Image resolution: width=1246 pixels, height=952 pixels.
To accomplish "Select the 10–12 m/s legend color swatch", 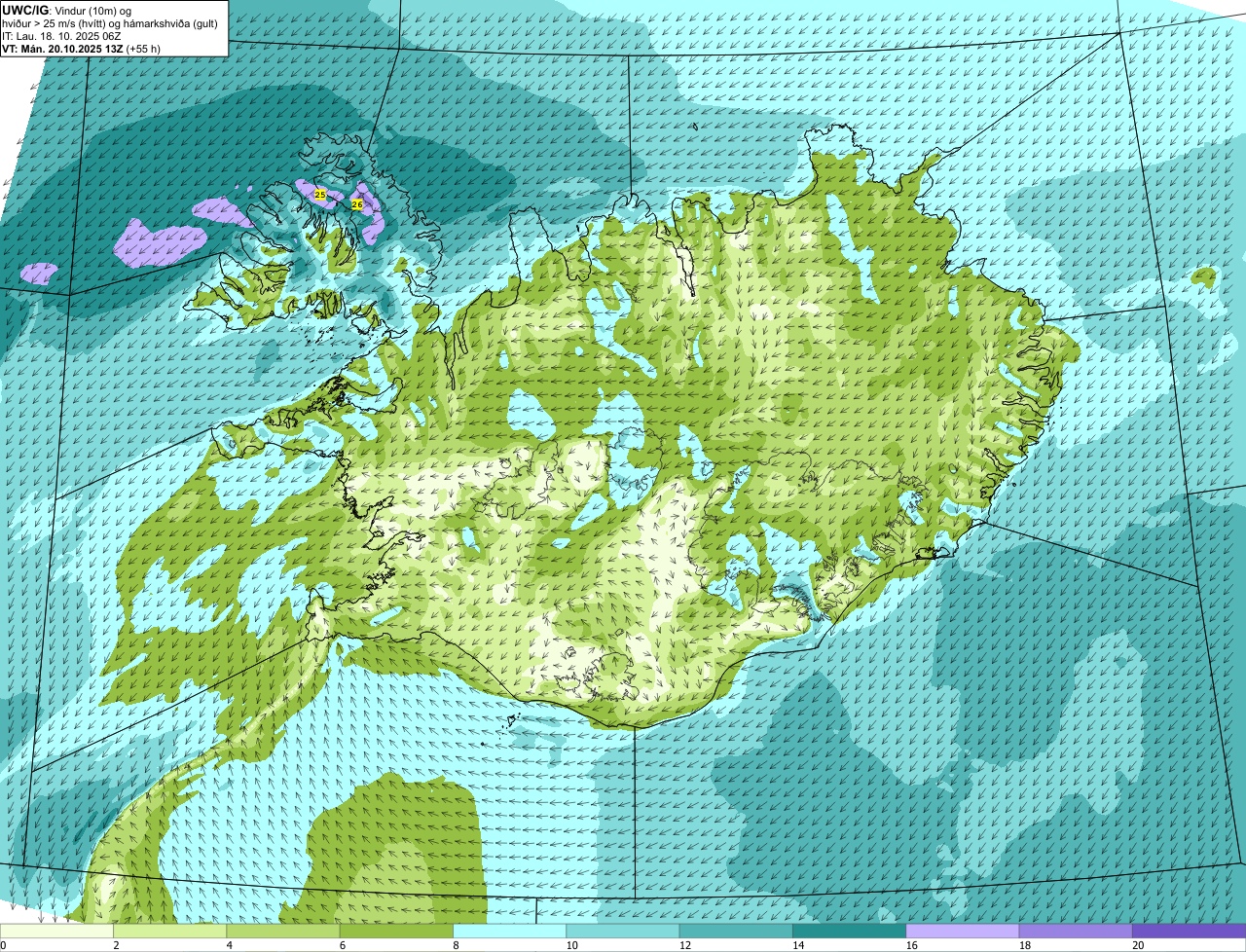I will (x=624, y=932).
